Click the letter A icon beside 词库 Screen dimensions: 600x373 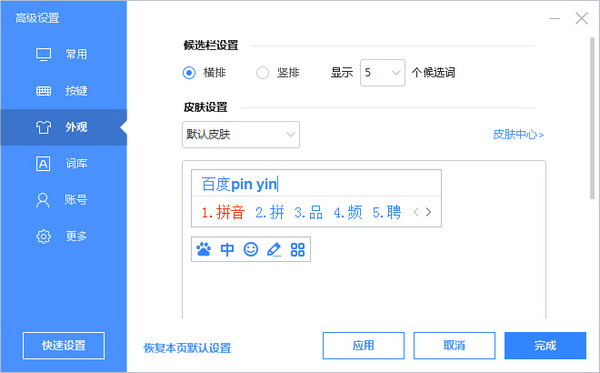point(43,164)
